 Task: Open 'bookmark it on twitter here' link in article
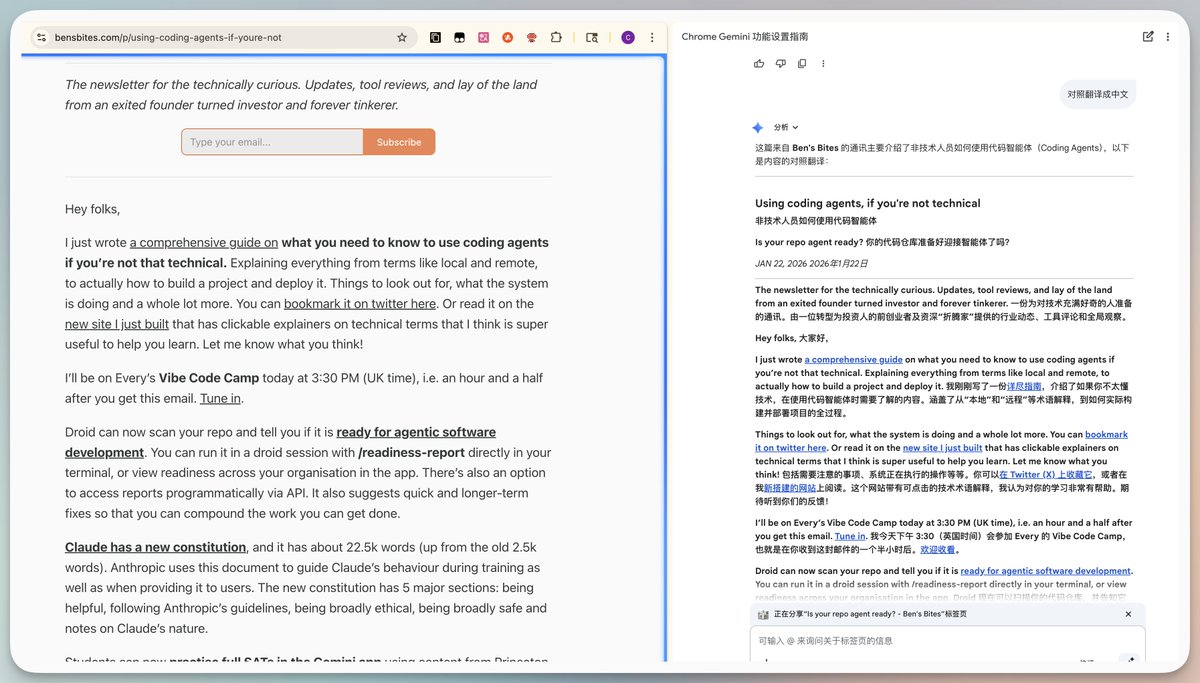coord(360,303)
